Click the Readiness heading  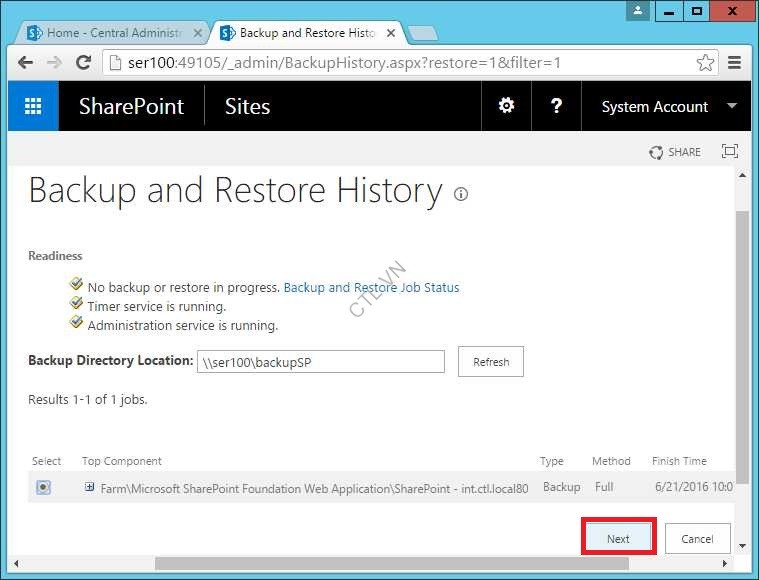55,256
